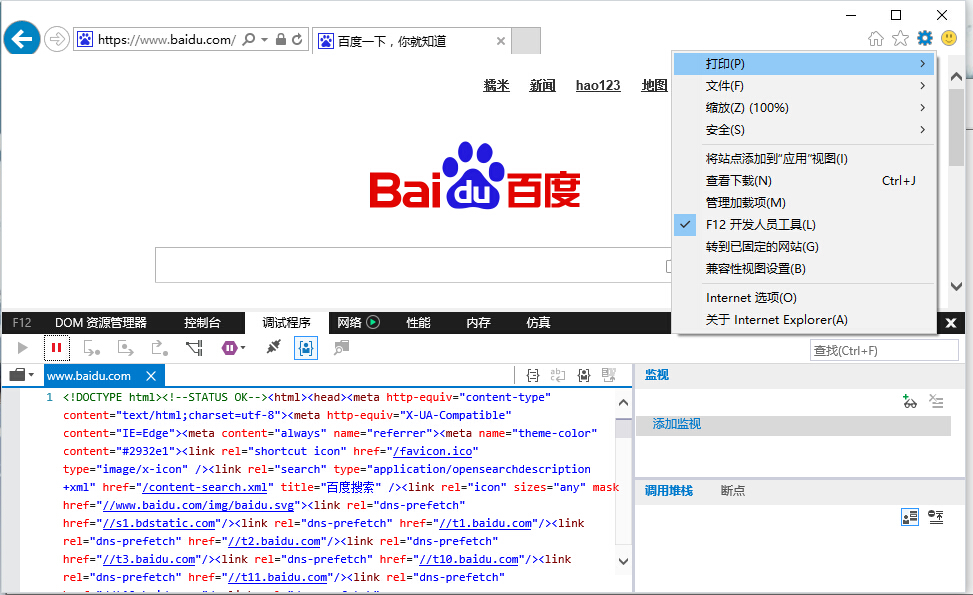973x595 pixels.
Task: Click the 地图 link
Action: (x=654, y=86)
